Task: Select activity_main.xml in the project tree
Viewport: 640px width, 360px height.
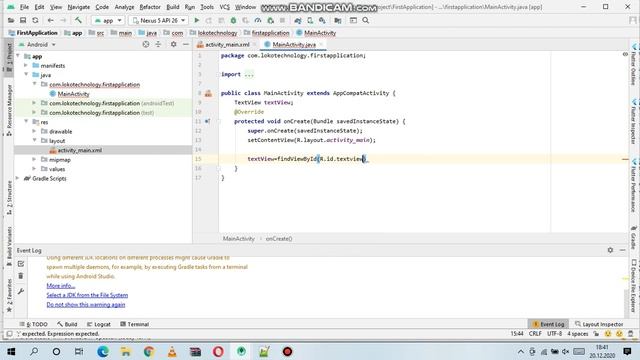Action: point(80,150)
